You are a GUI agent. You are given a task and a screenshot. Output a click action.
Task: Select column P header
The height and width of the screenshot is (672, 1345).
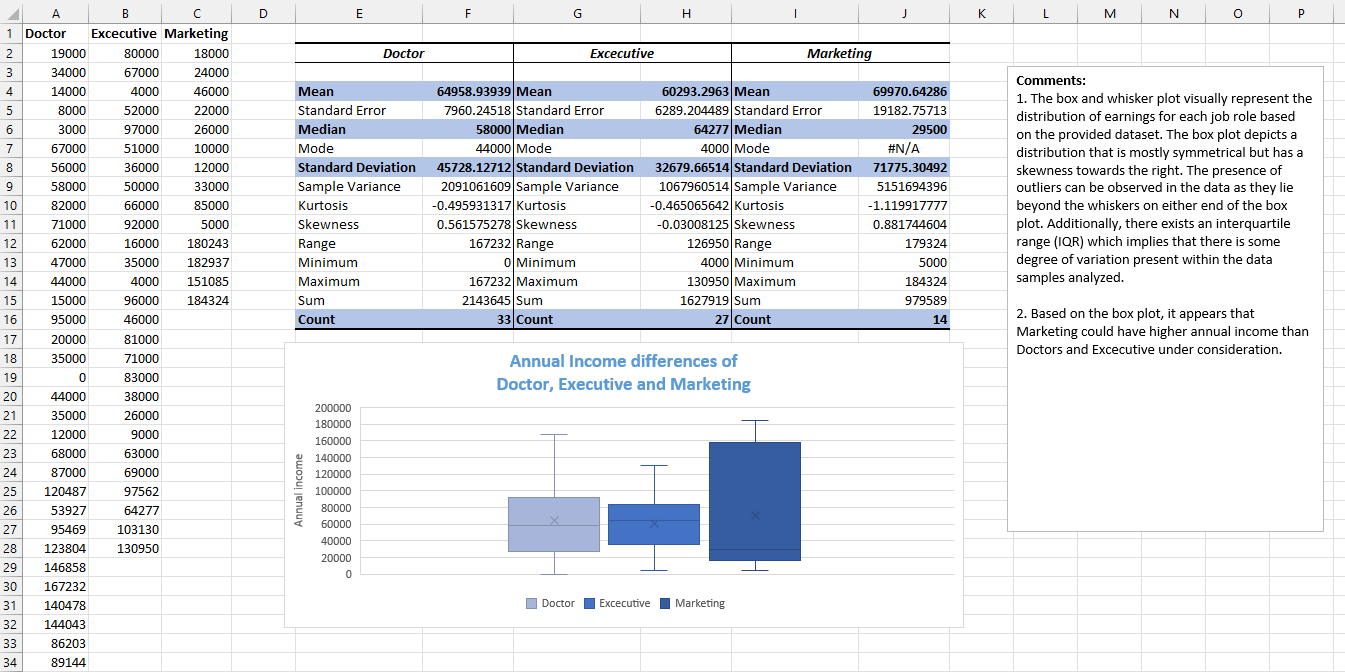(1300, 14)
